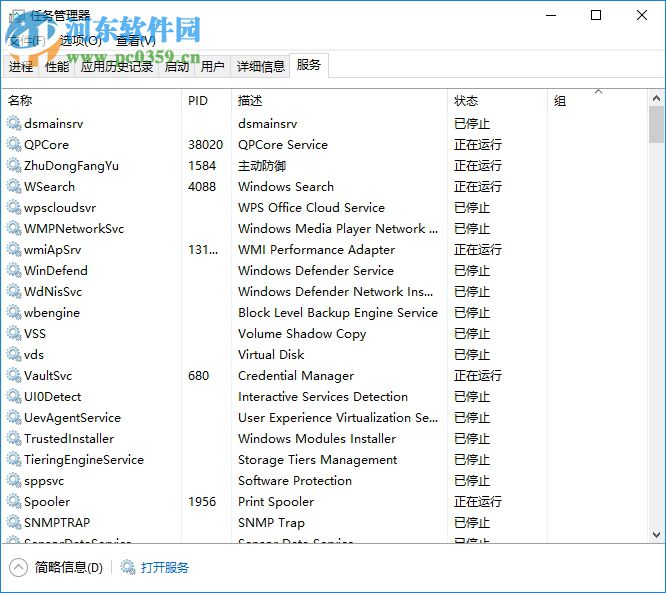Click the gear icon beside wpscloudsvr
Viewport: 666px width, 593px height.
14,208
